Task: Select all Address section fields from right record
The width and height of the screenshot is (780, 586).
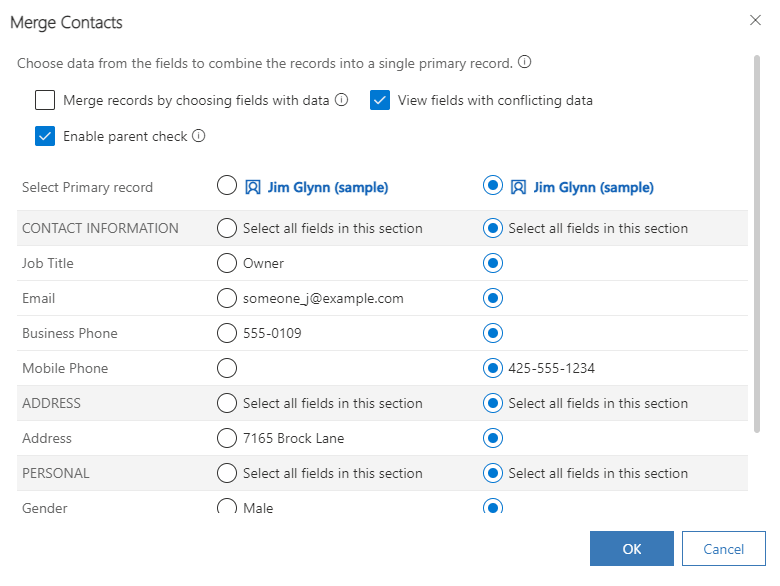Action: [x=492, y=403]
